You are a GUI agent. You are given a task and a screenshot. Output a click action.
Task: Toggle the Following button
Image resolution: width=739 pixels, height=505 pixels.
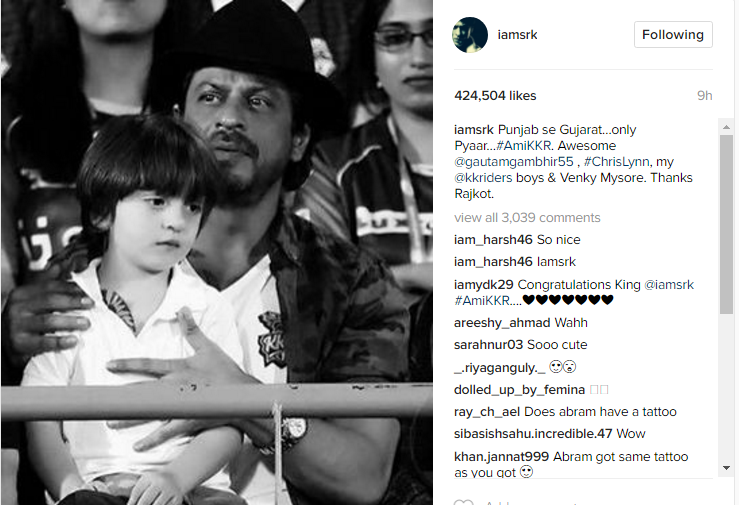[x=673, y=34]
